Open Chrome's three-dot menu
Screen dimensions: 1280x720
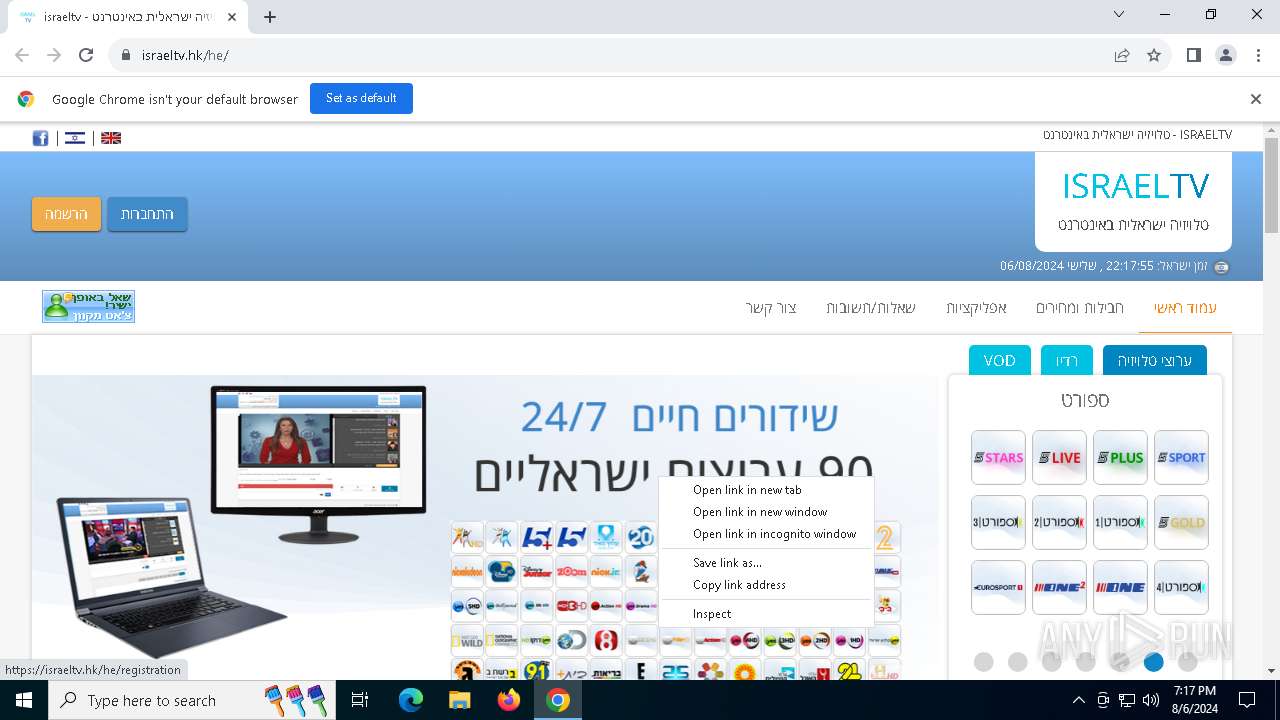[x=1258, y=55]
